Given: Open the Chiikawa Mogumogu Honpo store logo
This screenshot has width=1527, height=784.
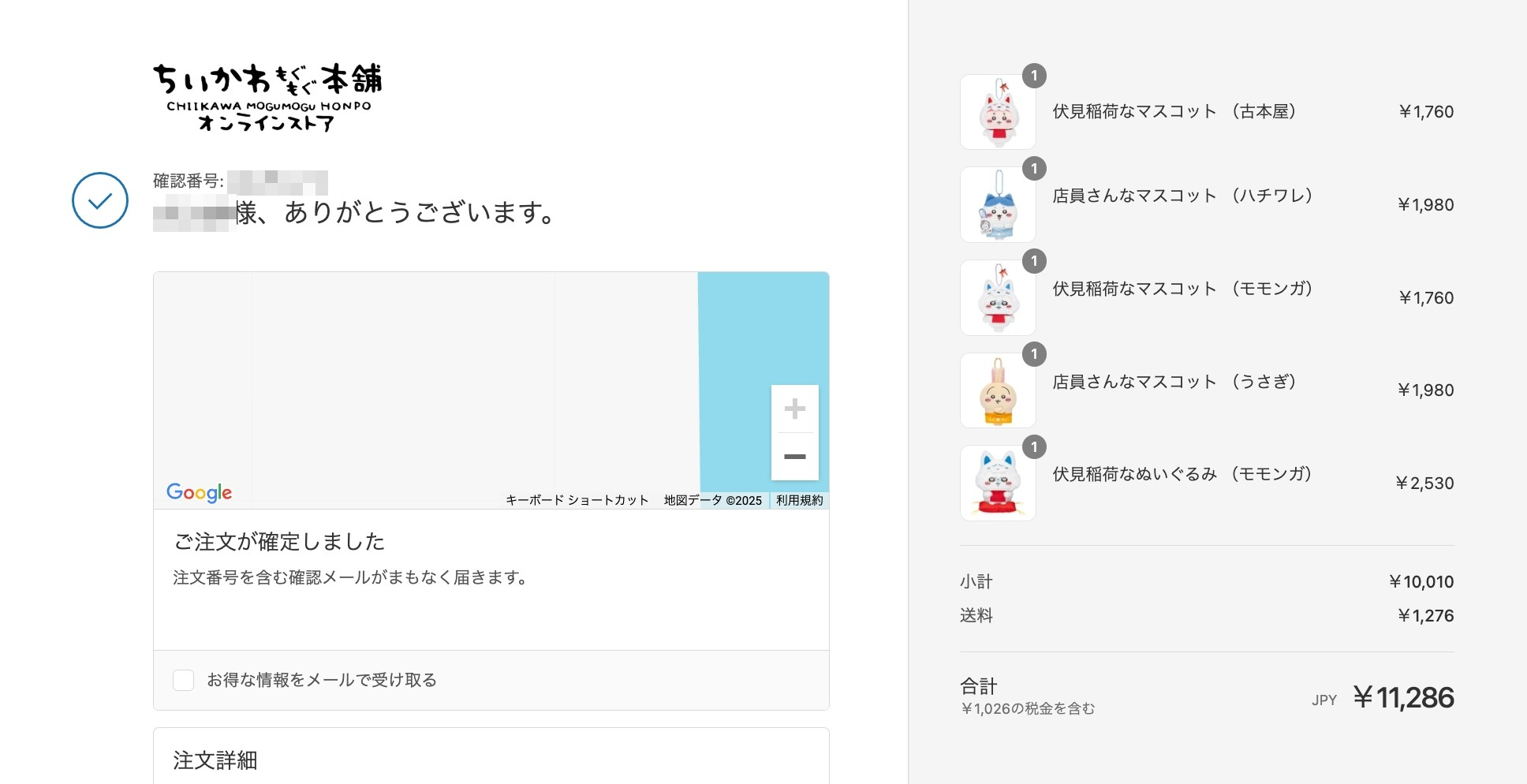Looking at the screenshot, I should [267, 97].
